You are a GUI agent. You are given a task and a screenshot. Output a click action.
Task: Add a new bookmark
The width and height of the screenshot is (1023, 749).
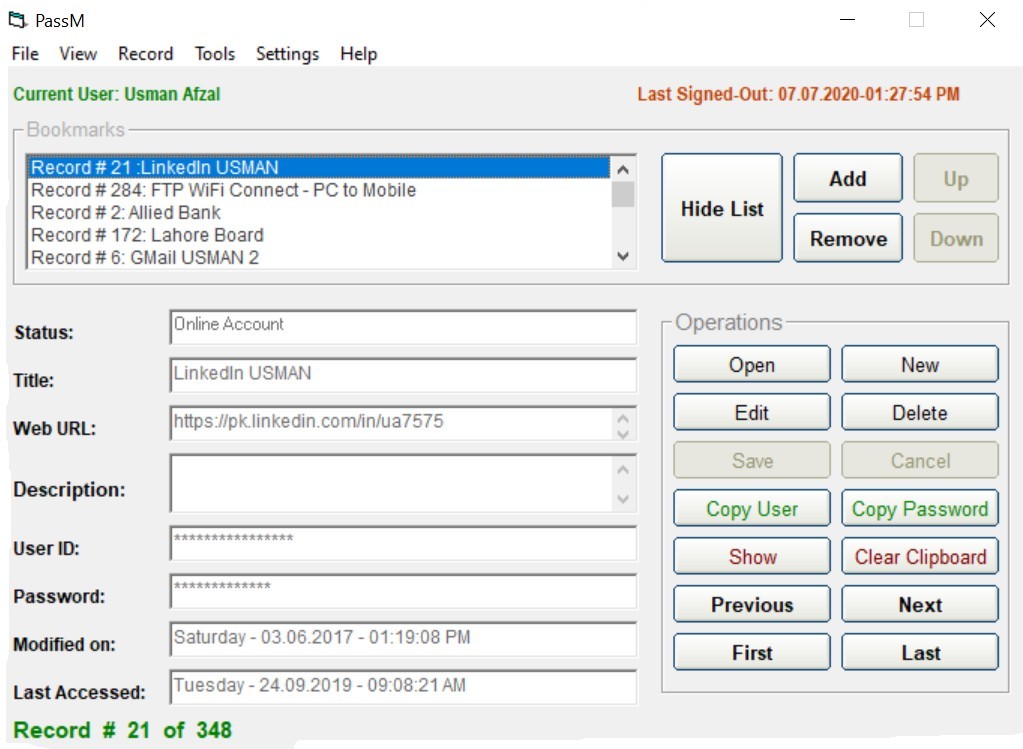click(x=847, y=179)
